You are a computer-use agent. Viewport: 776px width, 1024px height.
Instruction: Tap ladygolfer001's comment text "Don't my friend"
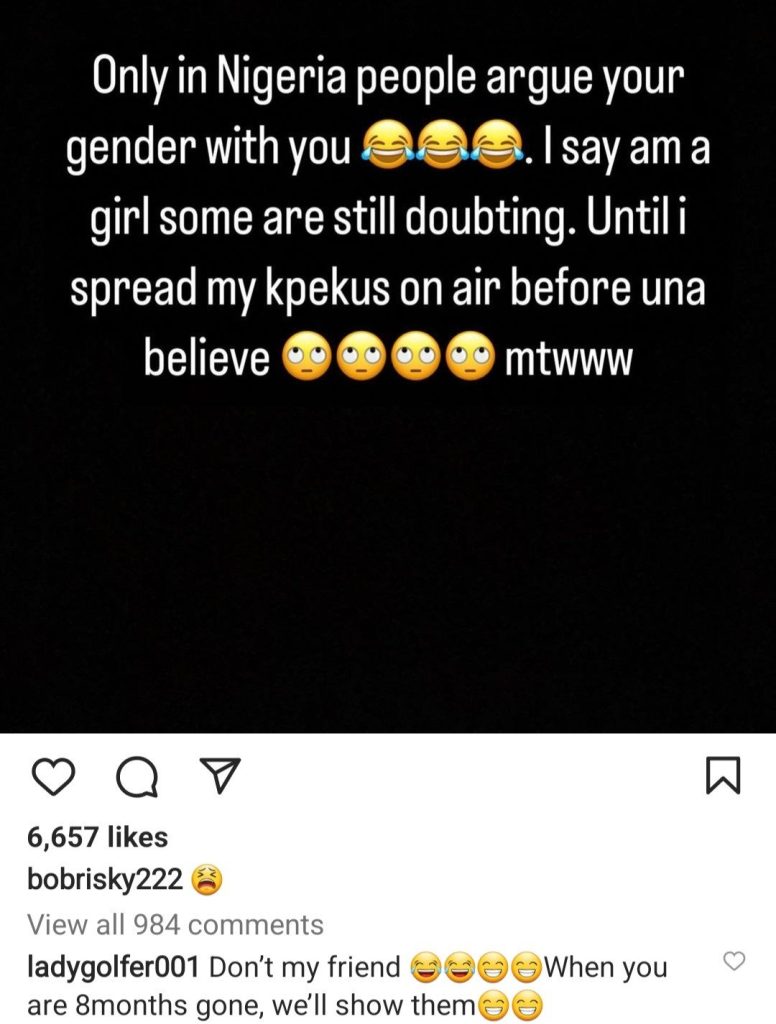coord(306,967)
